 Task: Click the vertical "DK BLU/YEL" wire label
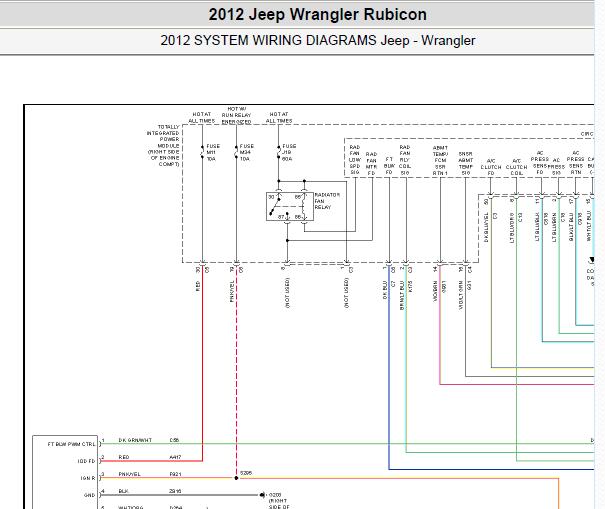tap(486, 227)
